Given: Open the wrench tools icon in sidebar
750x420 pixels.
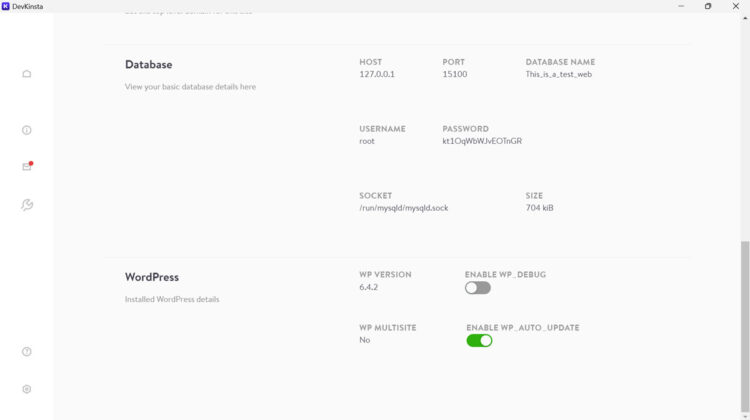Looking at the screenshot, I should [27, 205].
